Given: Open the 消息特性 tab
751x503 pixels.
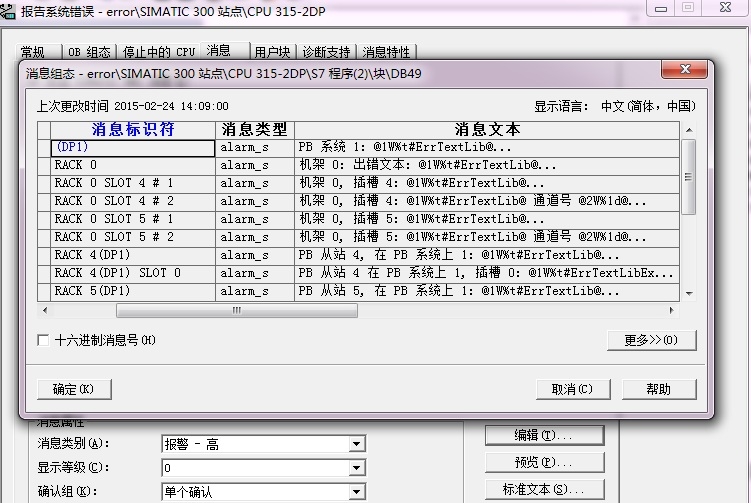Looking at the screenshot, I should pyautogui.click(x=386, y=52).
